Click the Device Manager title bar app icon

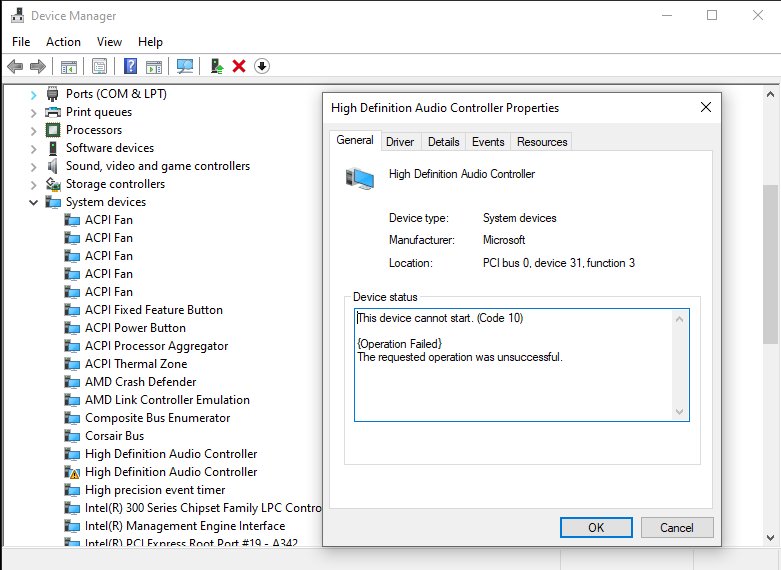(x=17, y=16)
